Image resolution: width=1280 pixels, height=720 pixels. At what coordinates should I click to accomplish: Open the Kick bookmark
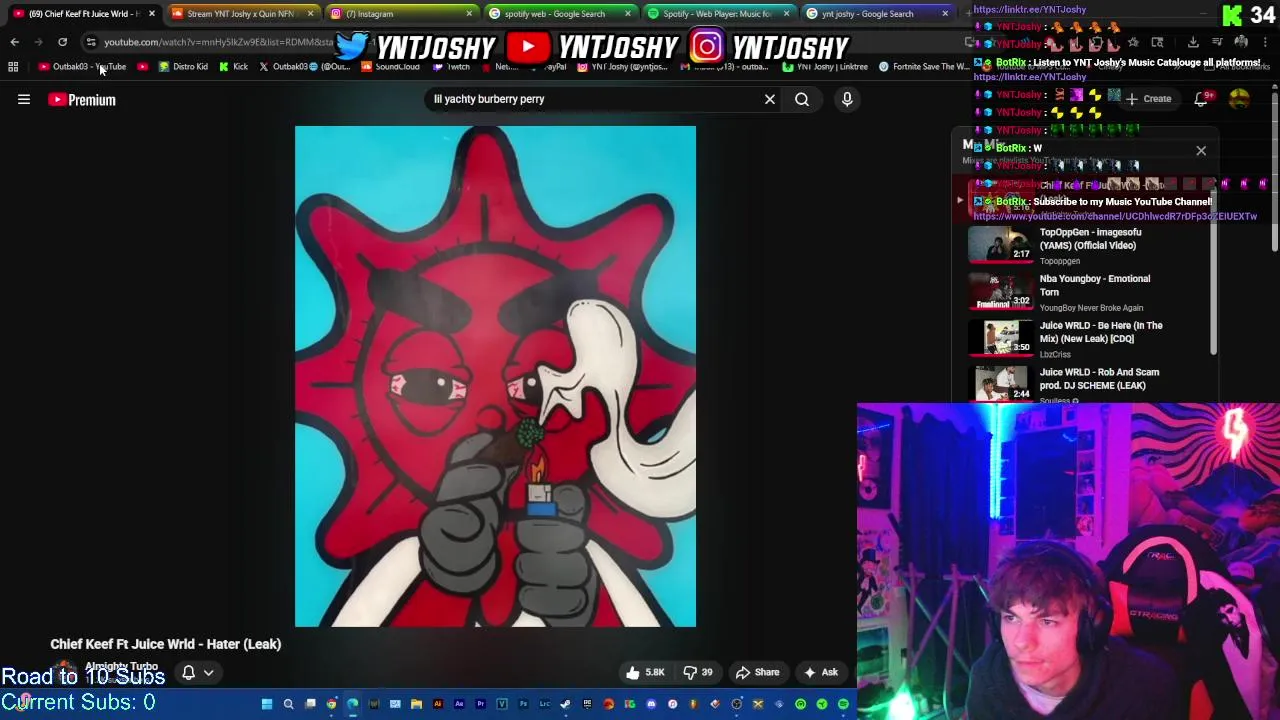pyautogui.click(x=233, y=67)
